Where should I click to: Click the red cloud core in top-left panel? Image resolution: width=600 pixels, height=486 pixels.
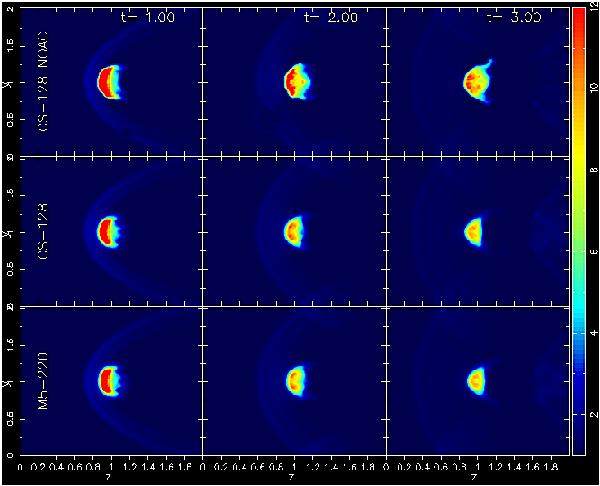(108, 81)
